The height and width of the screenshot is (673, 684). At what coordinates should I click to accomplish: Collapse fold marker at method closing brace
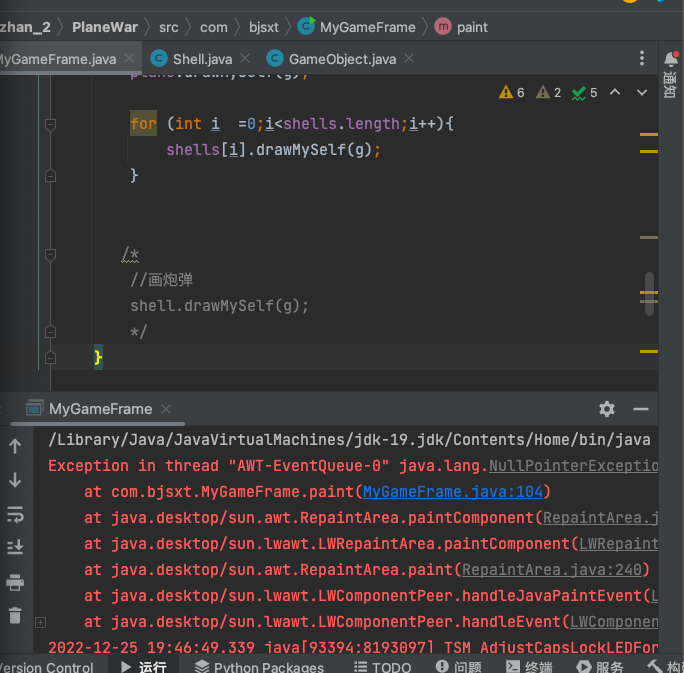[x=51, y=358]
